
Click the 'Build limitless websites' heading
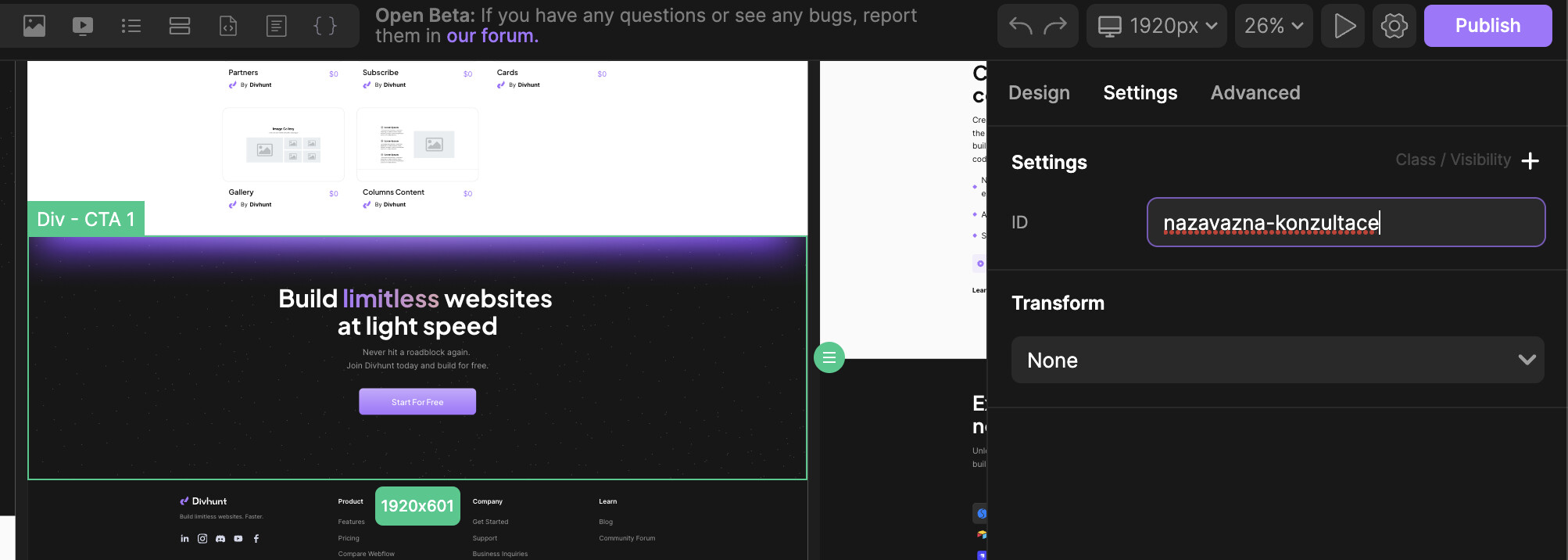click(x=416, y=312)
